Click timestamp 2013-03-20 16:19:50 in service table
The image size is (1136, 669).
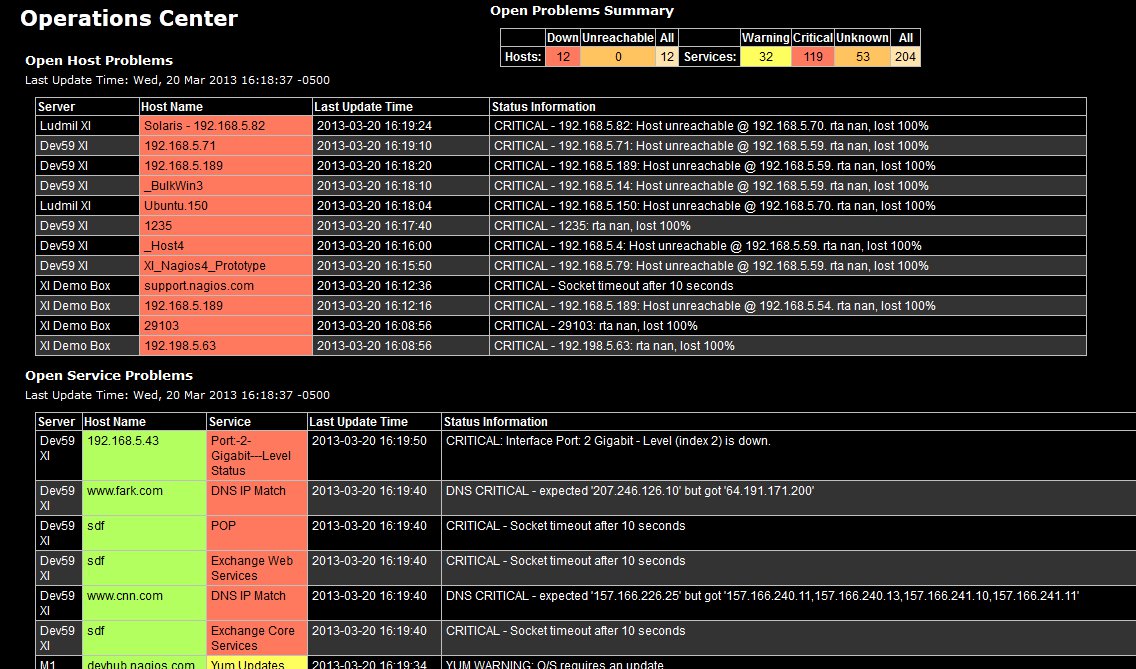(x=369, y=441)
